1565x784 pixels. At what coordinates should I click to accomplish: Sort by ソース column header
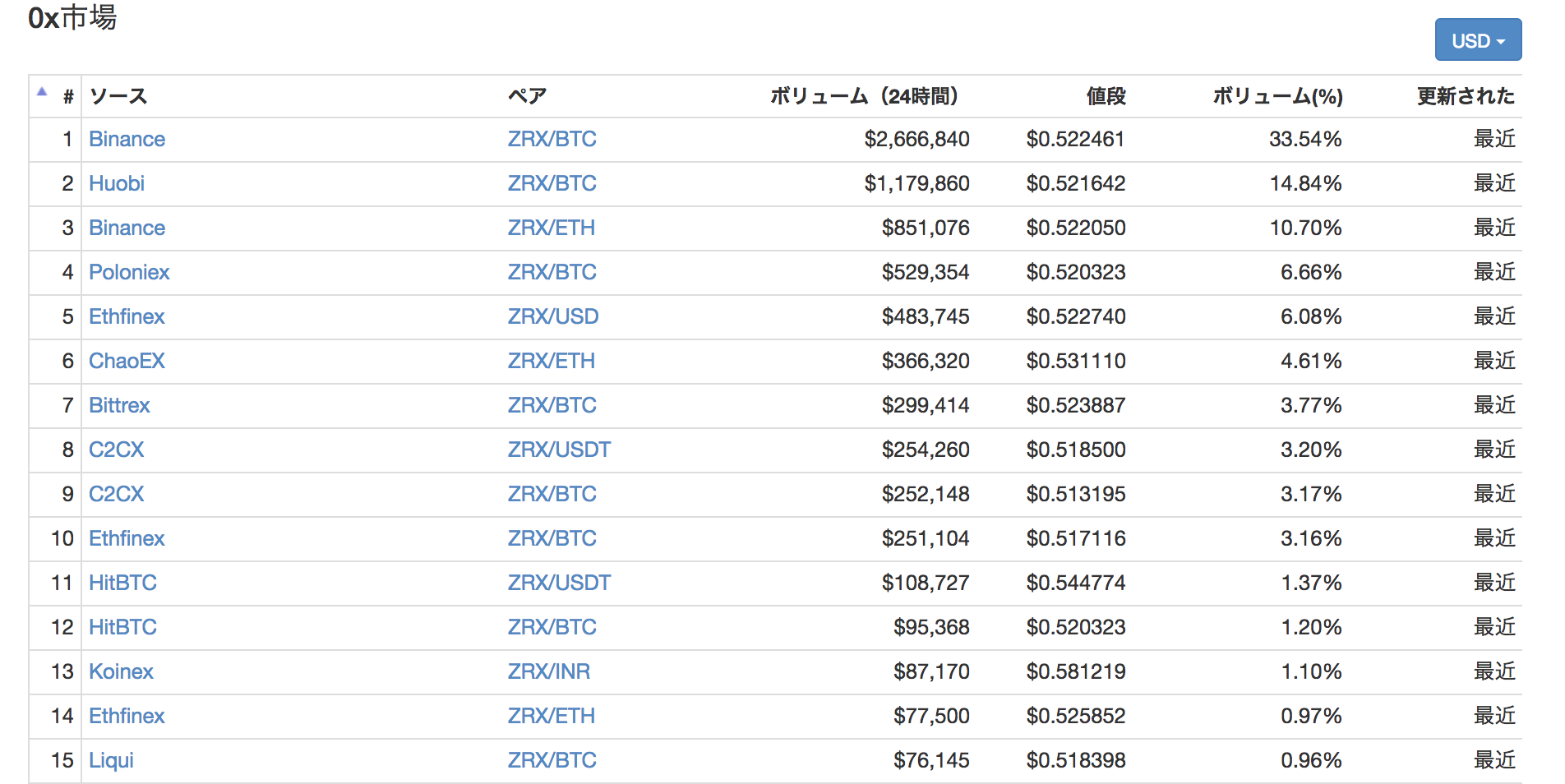click(x=118, y=96)
